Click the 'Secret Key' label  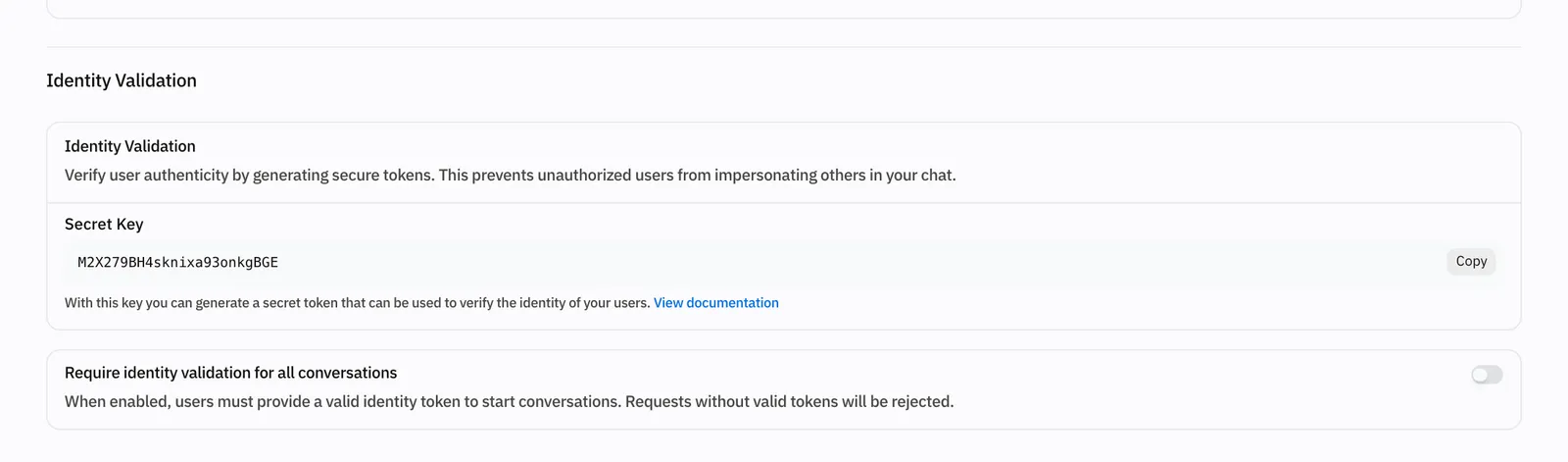pyautogui.click(x=104, y=225)
